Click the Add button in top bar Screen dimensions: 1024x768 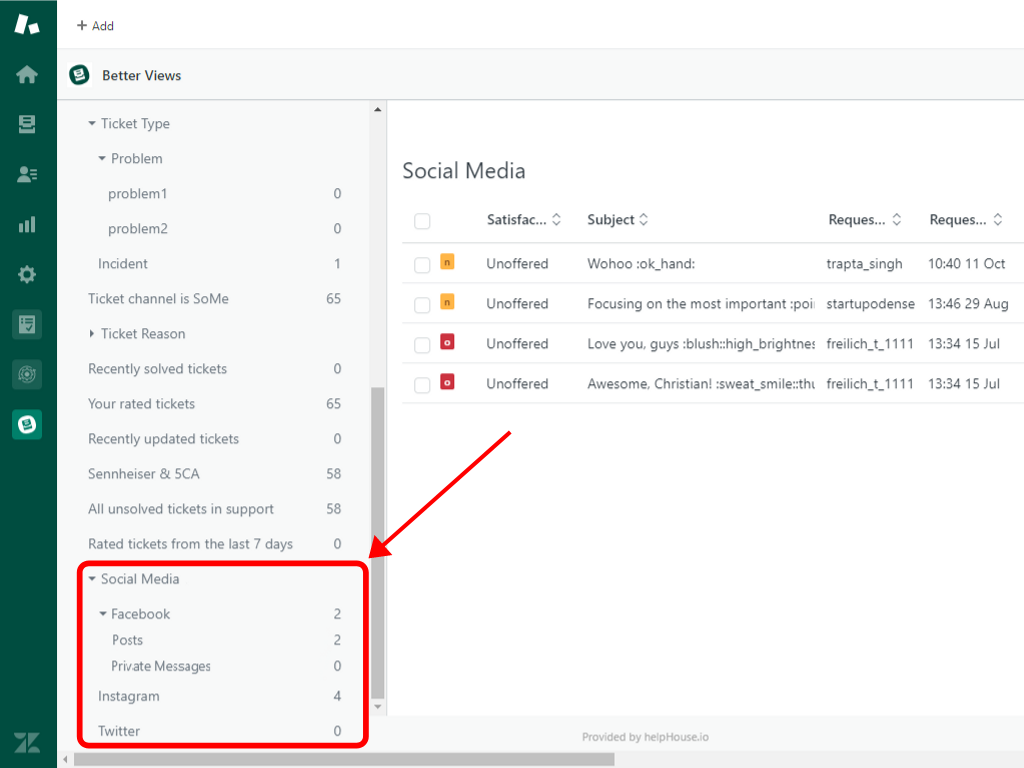click(x=96, y=26)
